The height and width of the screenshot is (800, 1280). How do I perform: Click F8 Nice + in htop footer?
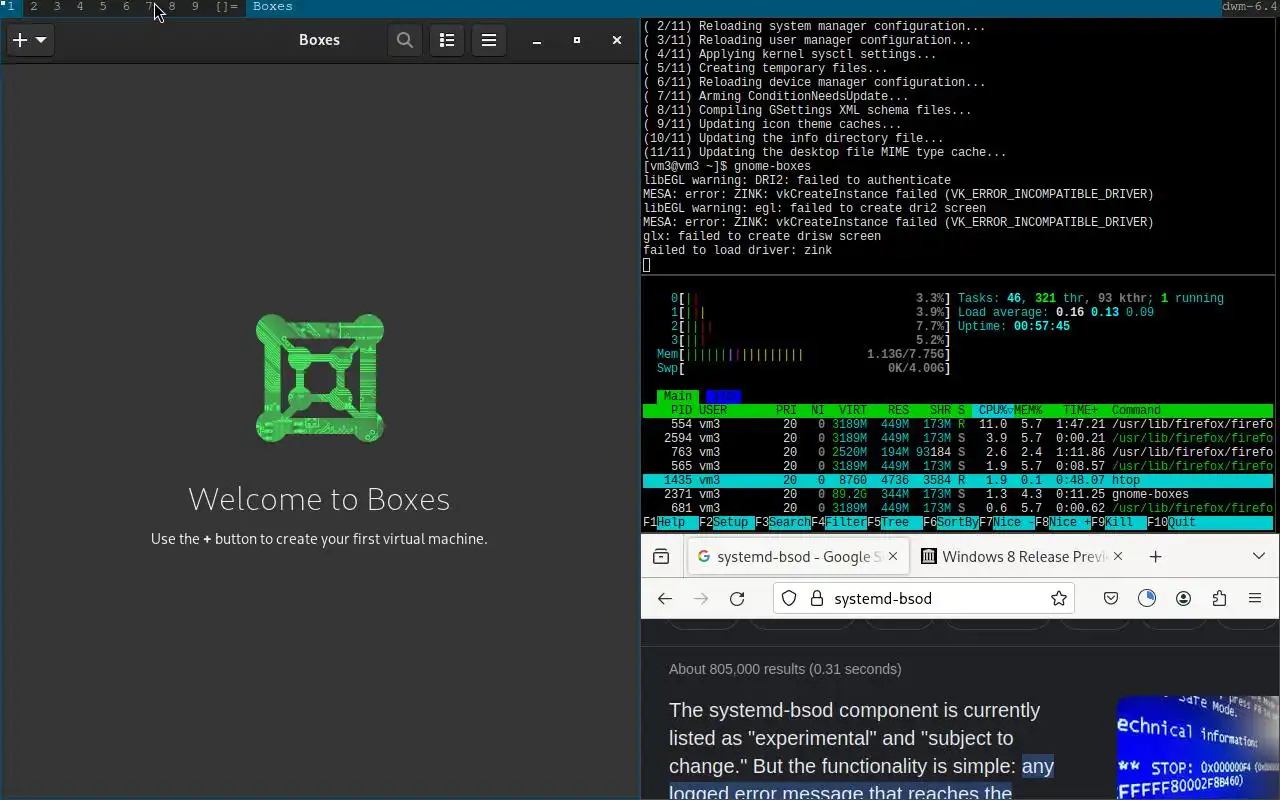pos(1063,522)
